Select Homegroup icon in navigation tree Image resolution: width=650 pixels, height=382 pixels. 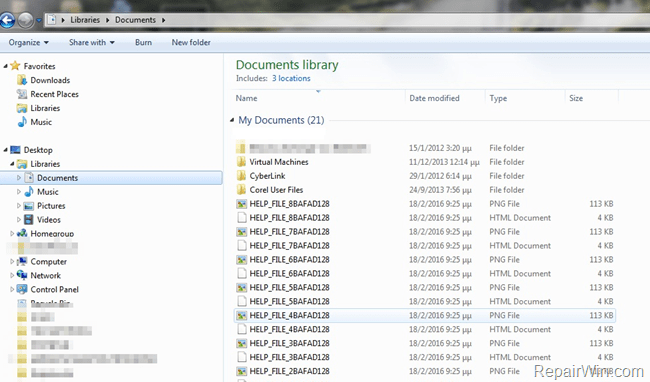[22, 233]
